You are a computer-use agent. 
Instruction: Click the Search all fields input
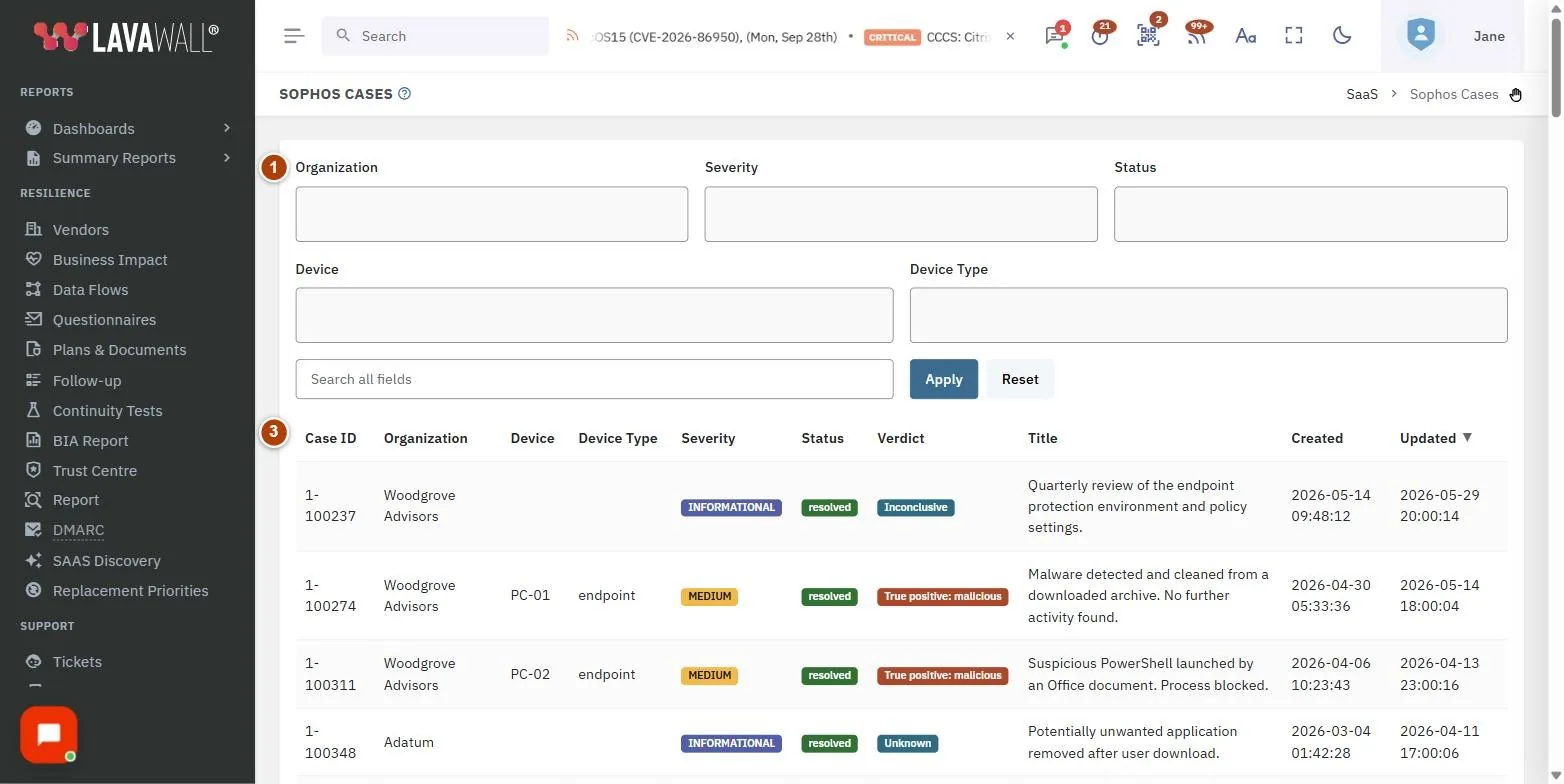coord(594,379)
